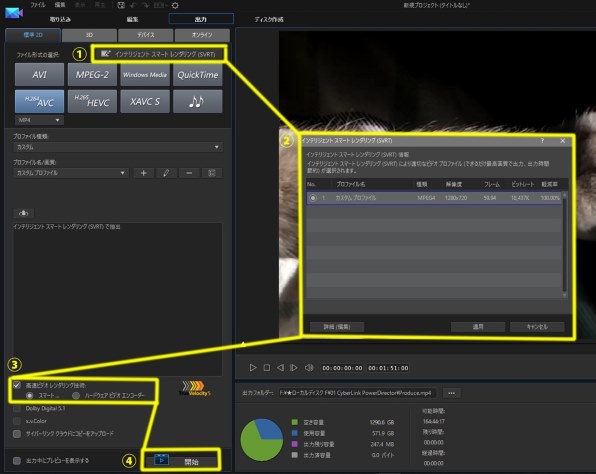Select profile row 1 radio button in SVRT dialog
This screenshot has width=596, height=474.
[313, 198]
